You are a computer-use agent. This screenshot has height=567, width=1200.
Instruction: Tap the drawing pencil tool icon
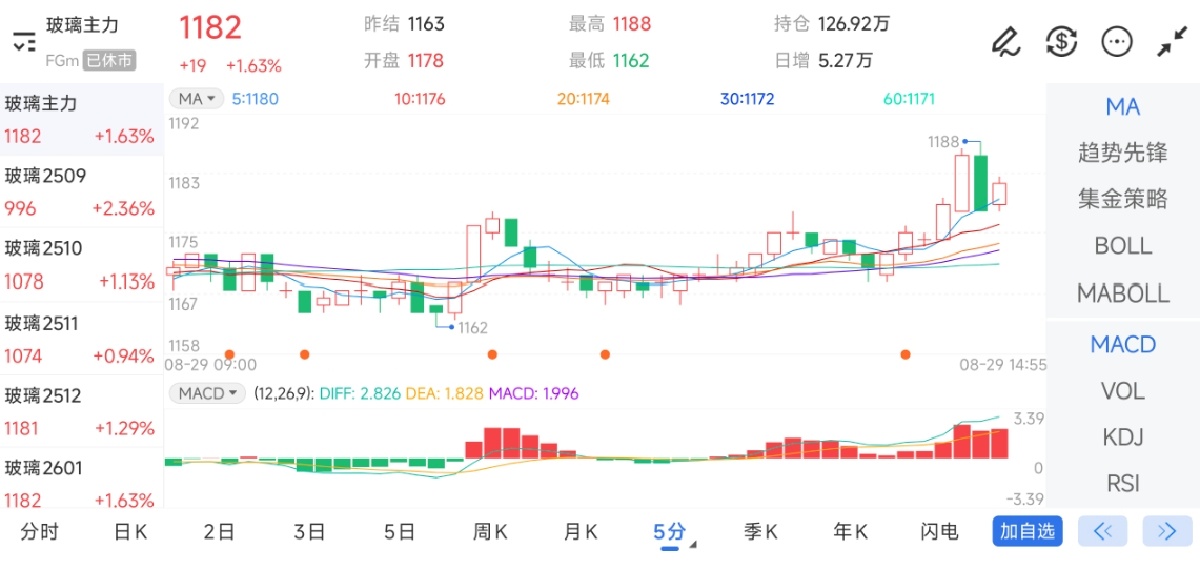1004,41
